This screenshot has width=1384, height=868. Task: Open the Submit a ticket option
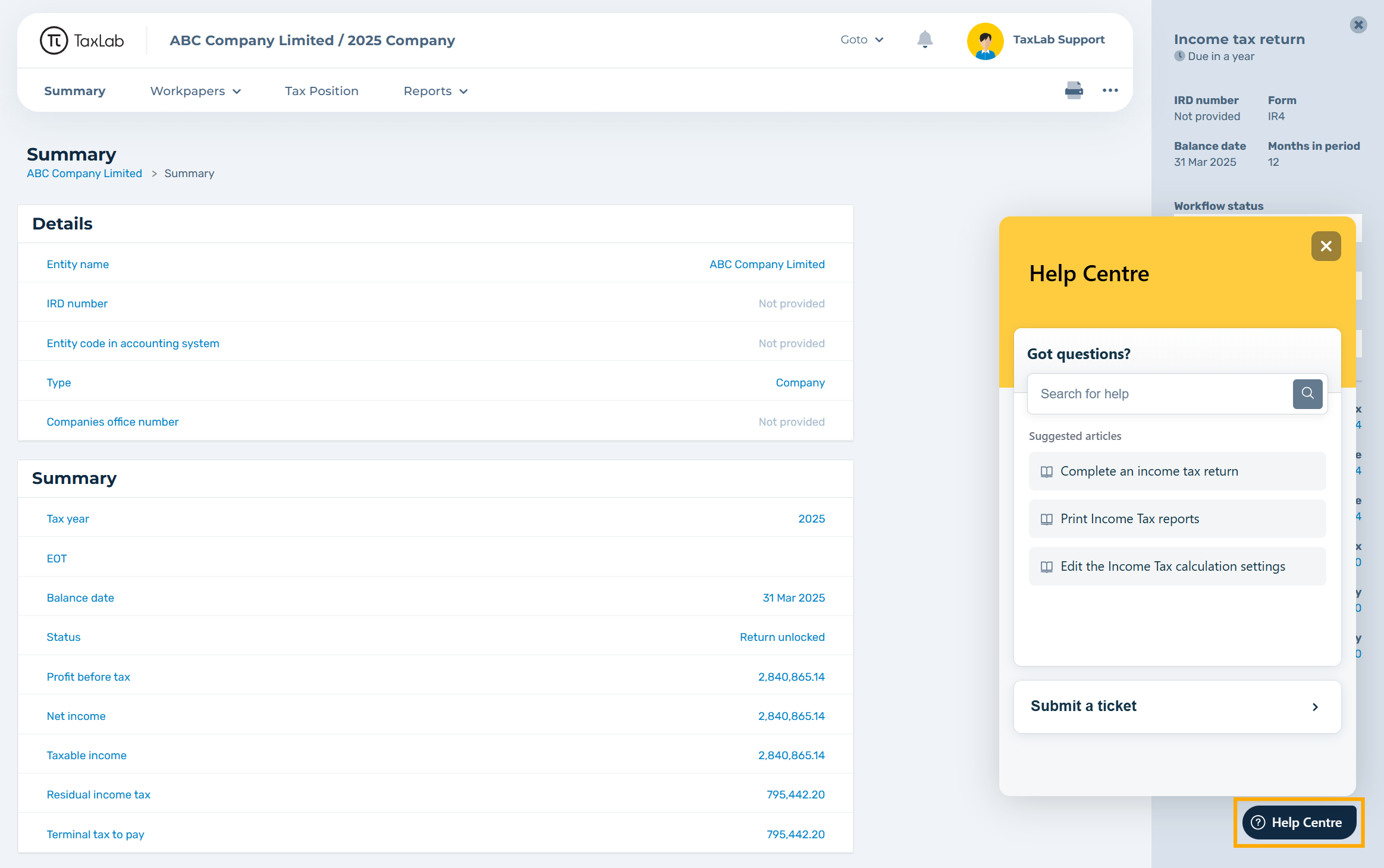pos(1176,706)
